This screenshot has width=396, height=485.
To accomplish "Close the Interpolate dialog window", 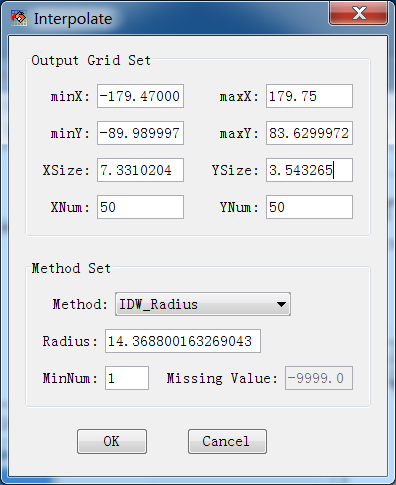I will point(359,13).
